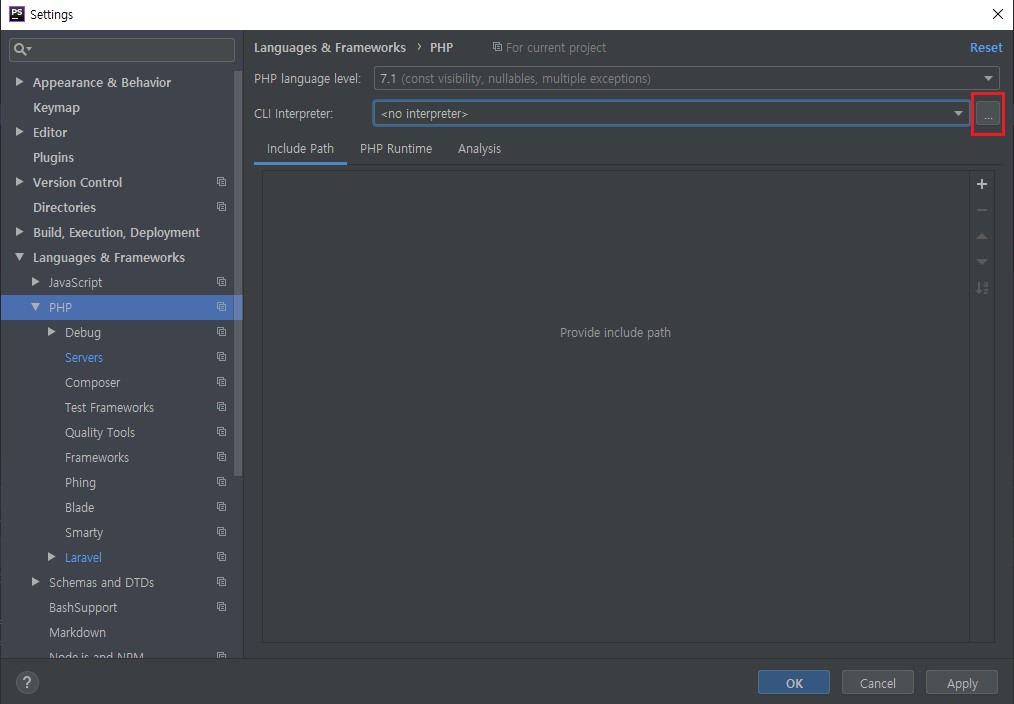Select Keymap in settings tree
Screen dimensions: 1014x704
56,107
